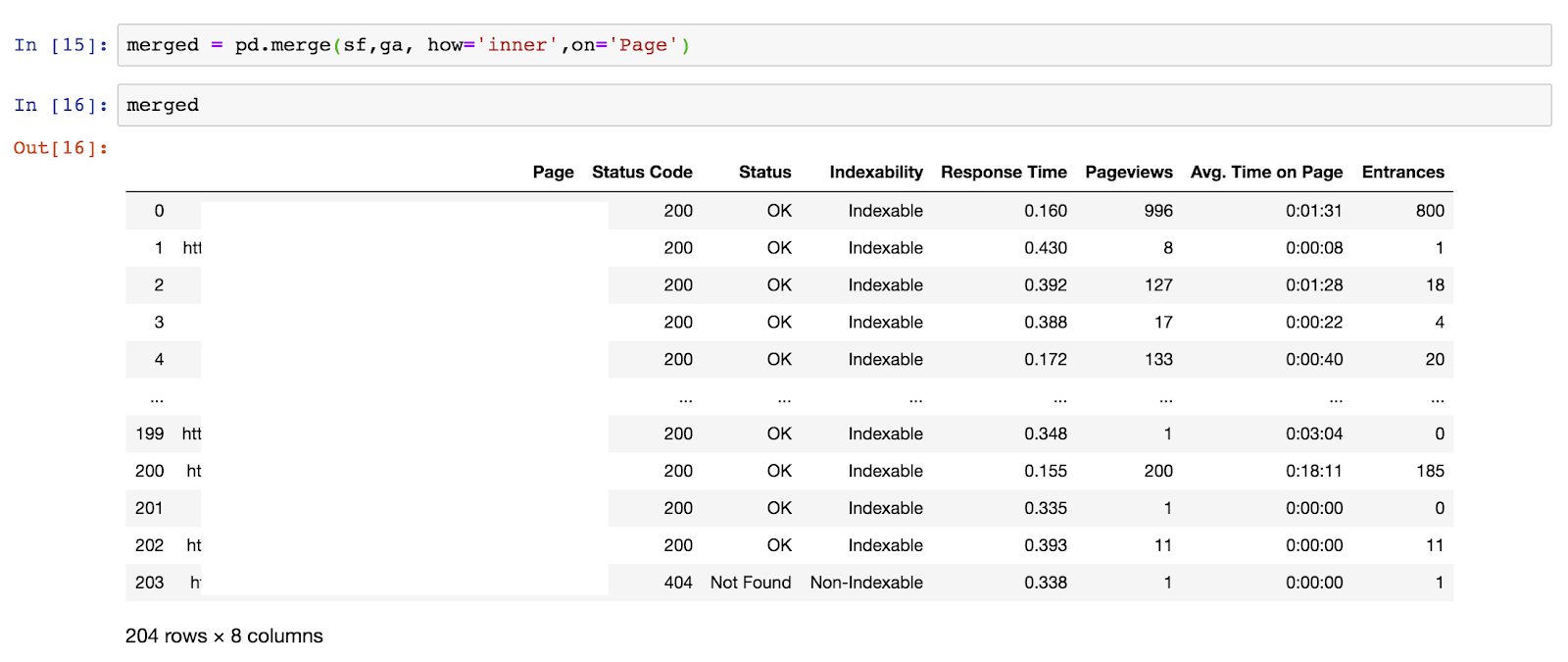1568x662 pixels.
Task: Click the average time value 0:18:11
Action: pyautogui.click(x=1314, y=471)
